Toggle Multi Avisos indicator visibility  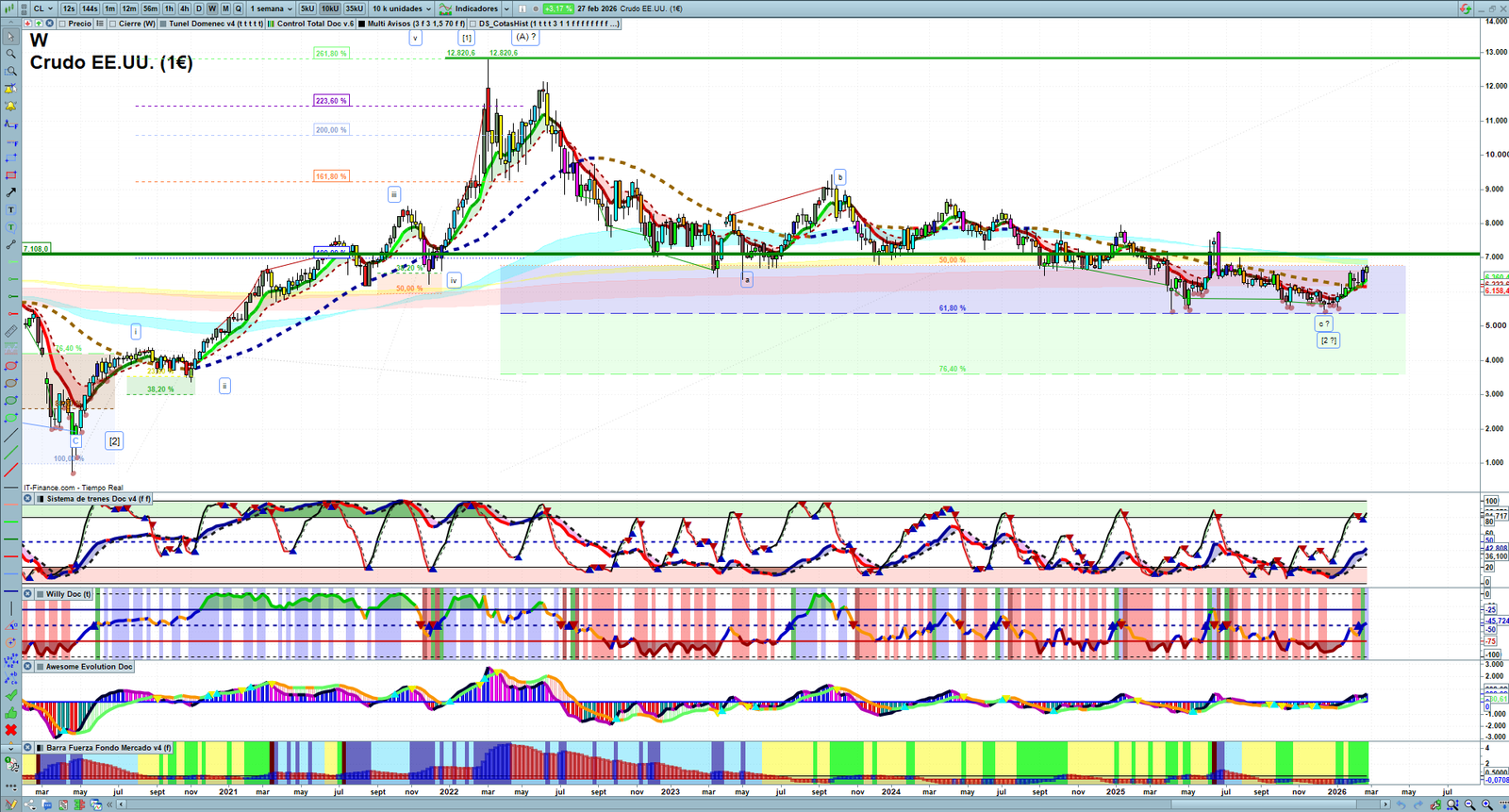[362, 24]
